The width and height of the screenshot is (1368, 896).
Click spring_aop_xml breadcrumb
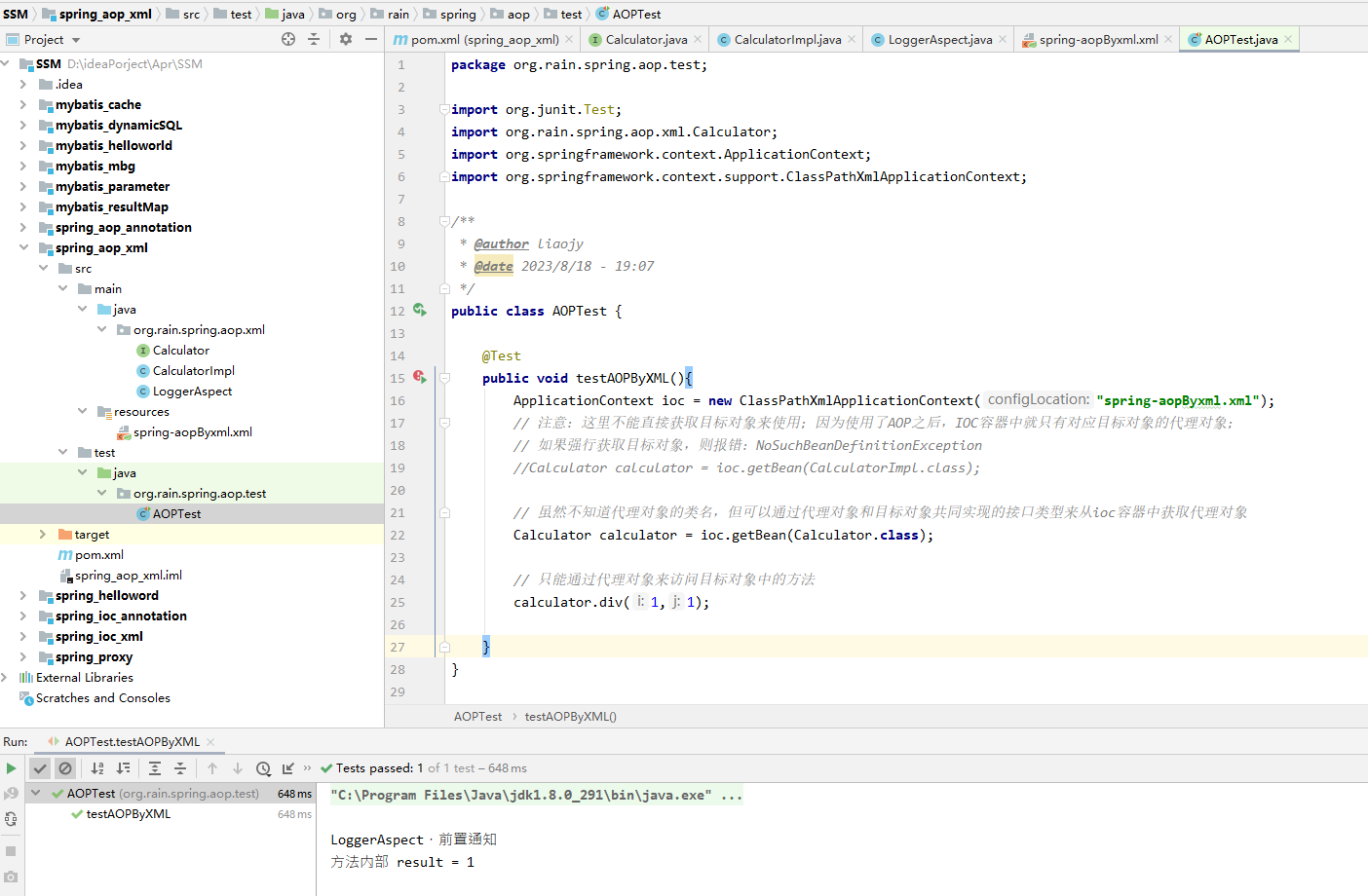coord(105,14)
